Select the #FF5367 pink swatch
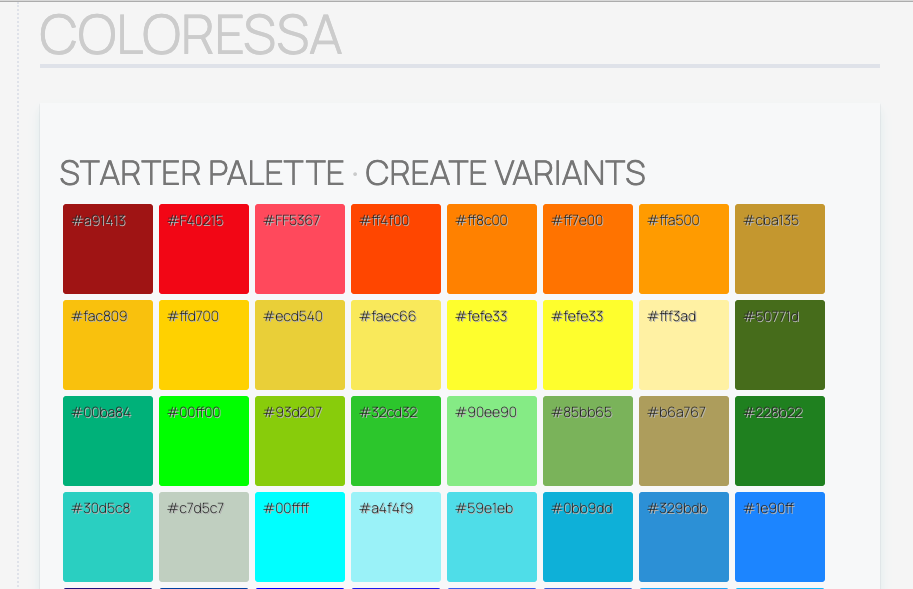This screenshot has height=589, width=913. point(299,249)
